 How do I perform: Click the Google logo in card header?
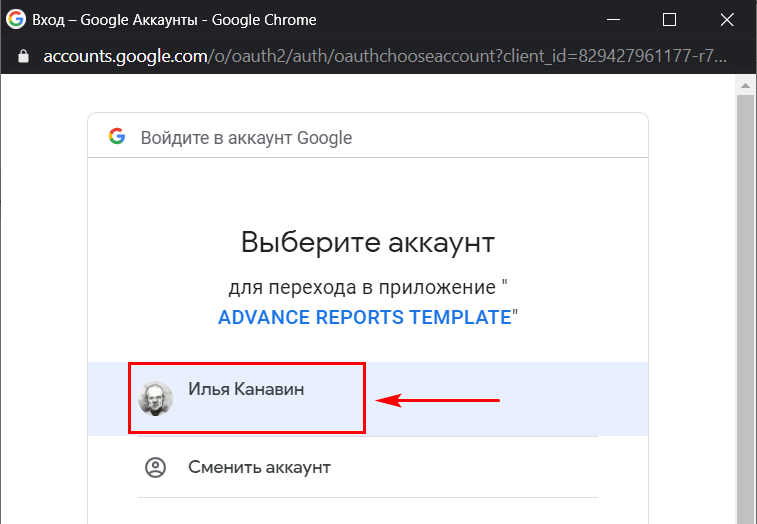tap(117, 137)
